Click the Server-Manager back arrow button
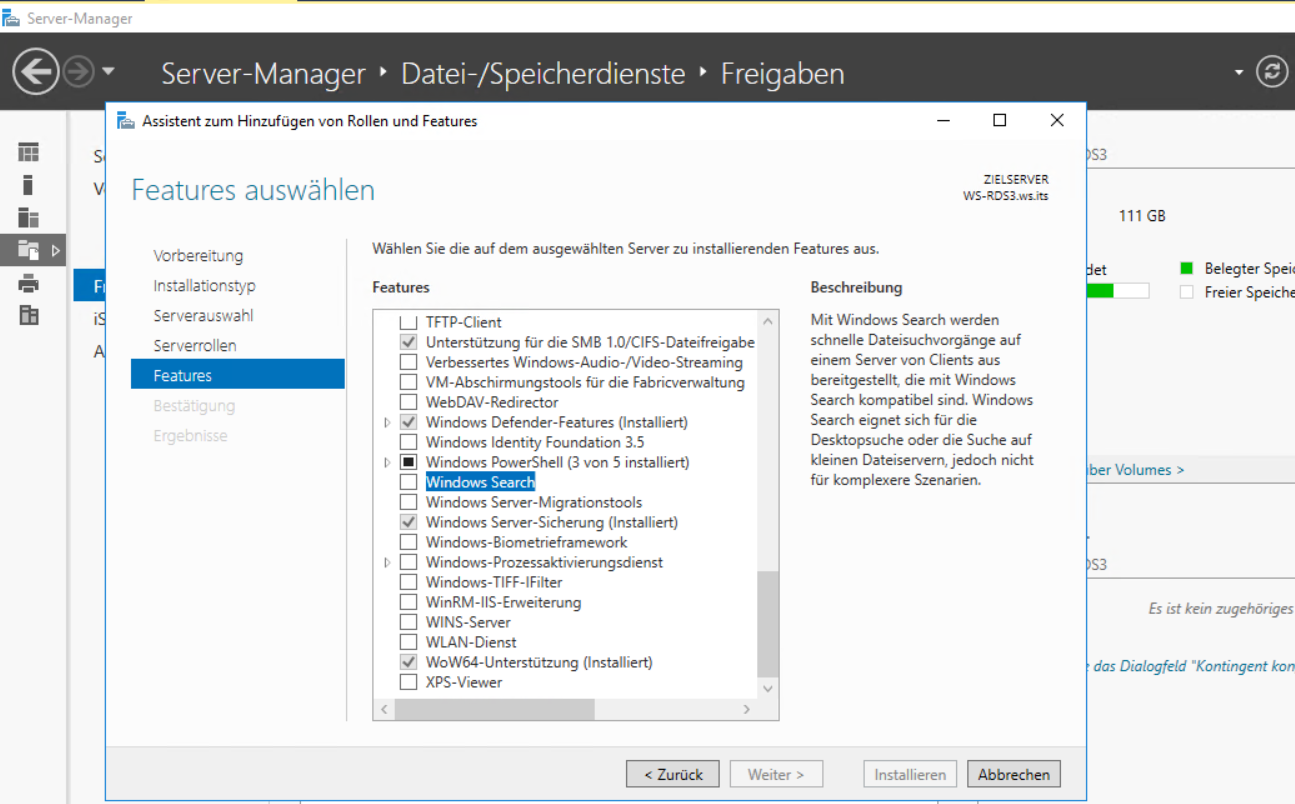Image resolution: width=1295 pixels, height=804 pixels. pyautogui.click(x=36, y=72)
